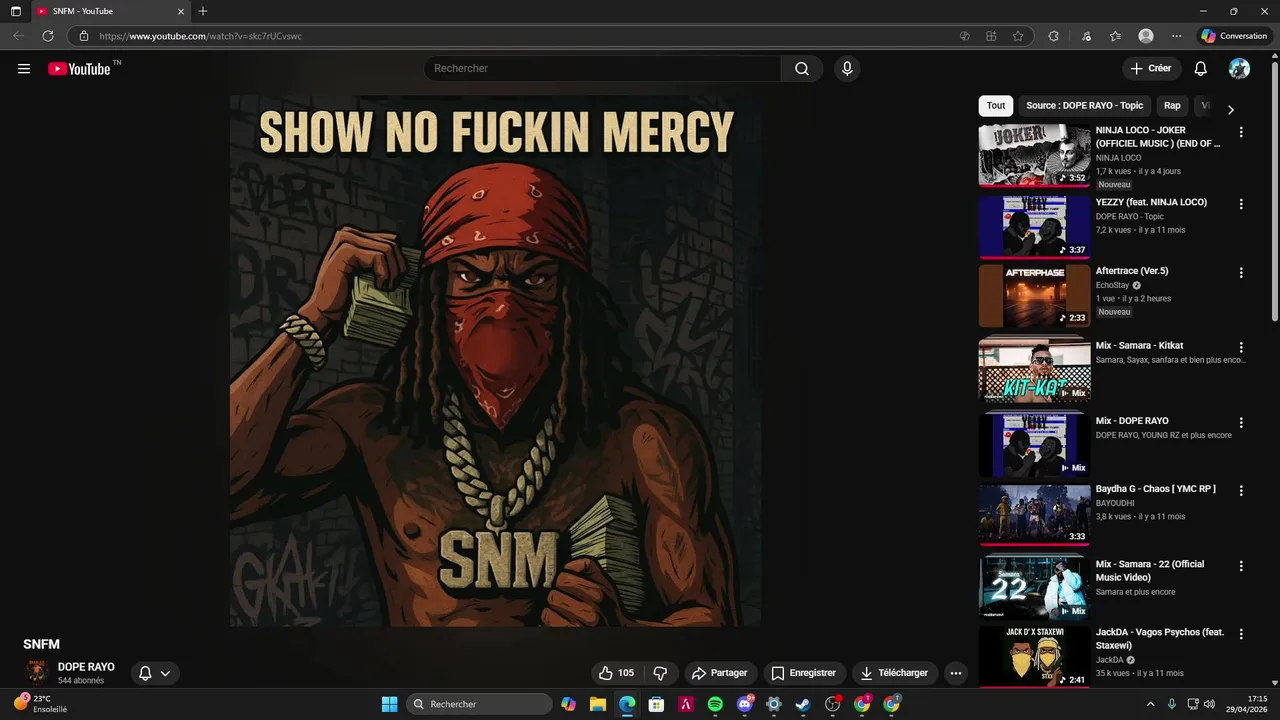
Task: Open the browser tab actions menu
Action: [15, 11]
